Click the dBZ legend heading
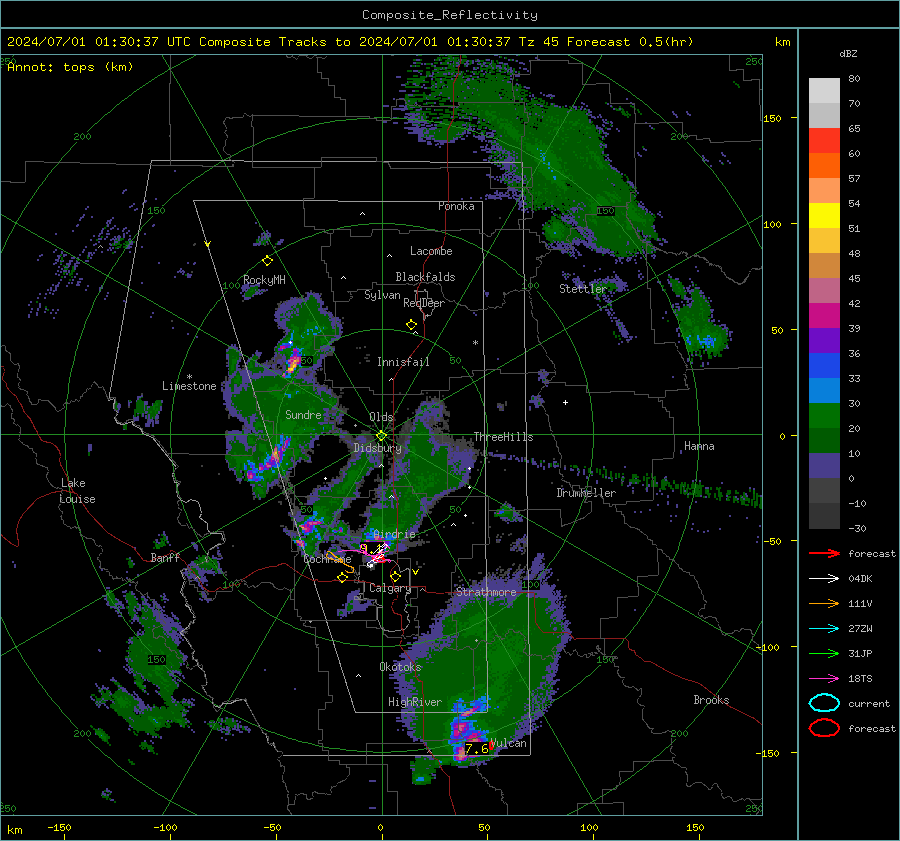The image size is (900, 841). [848, 53]
